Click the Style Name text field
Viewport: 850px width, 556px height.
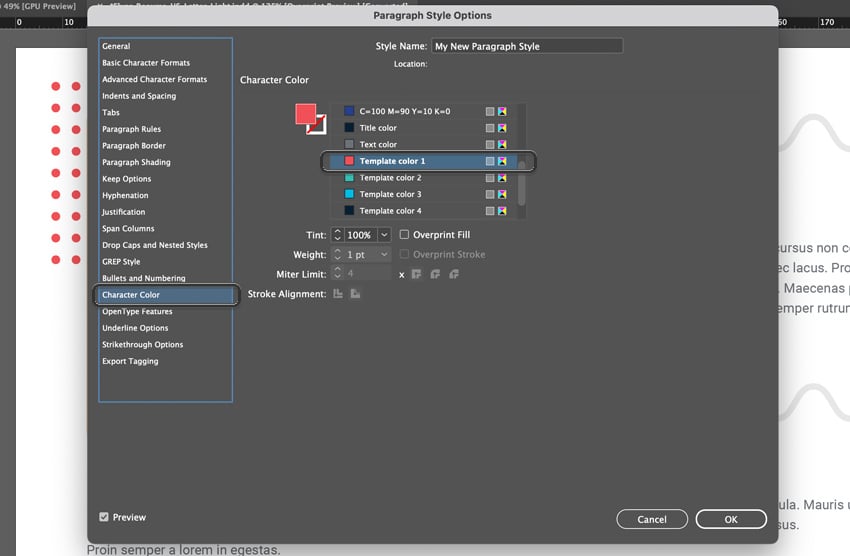pyautogui.click(x=527, y=46)
